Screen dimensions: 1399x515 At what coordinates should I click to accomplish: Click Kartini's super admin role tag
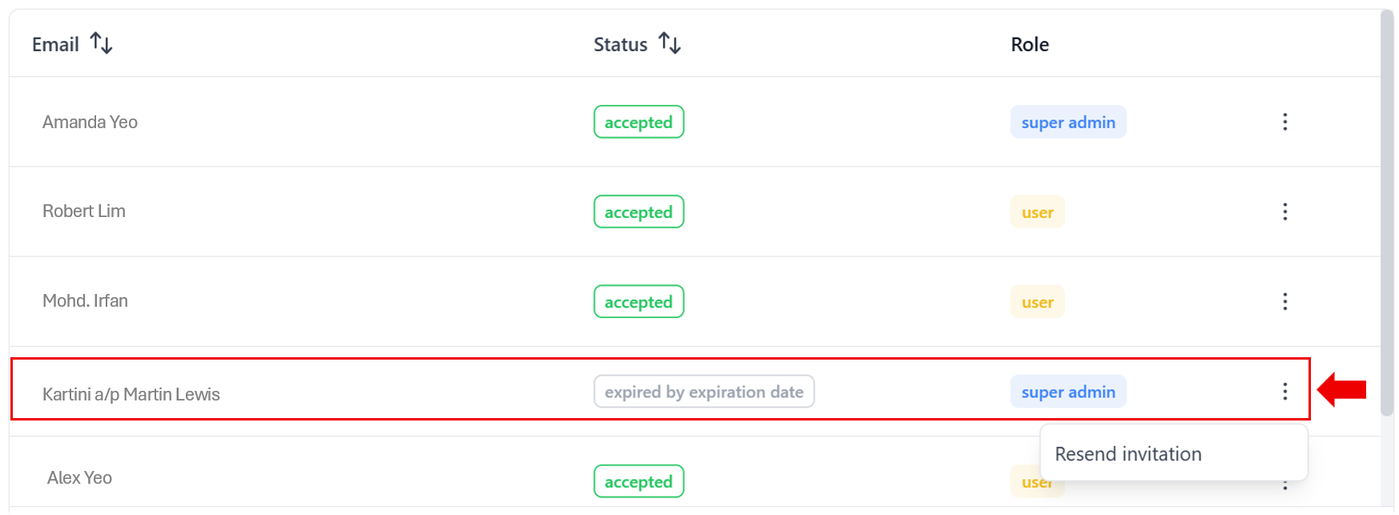click(1068, 391)
